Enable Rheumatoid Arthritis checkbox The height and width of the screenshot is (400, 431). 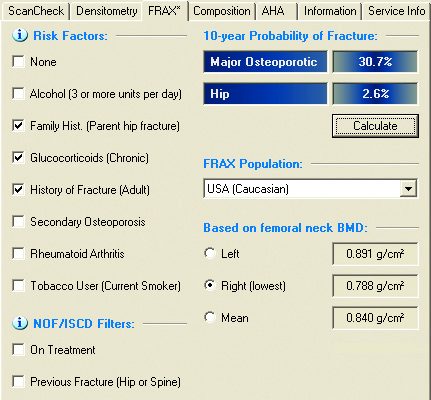(x=18, y=254)
